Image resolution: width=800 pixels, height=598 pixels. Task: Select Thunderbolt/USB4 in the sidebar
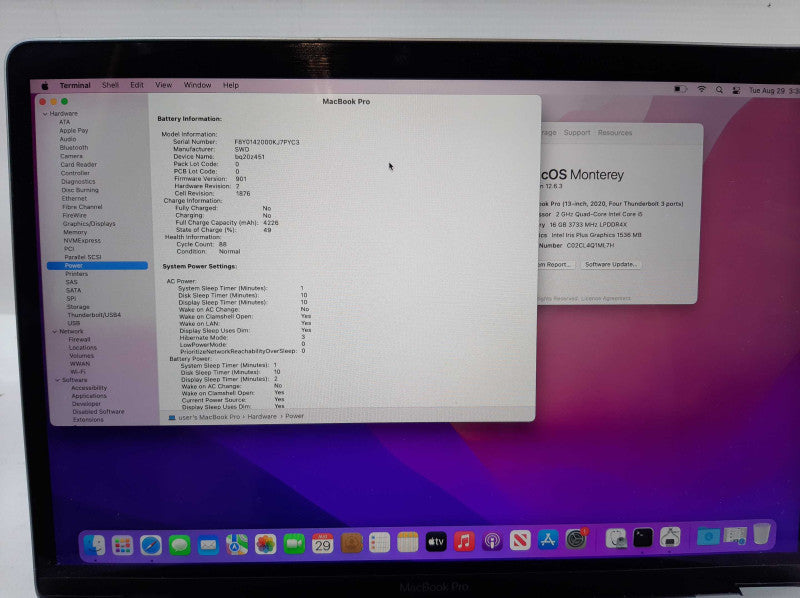point(94,315)
